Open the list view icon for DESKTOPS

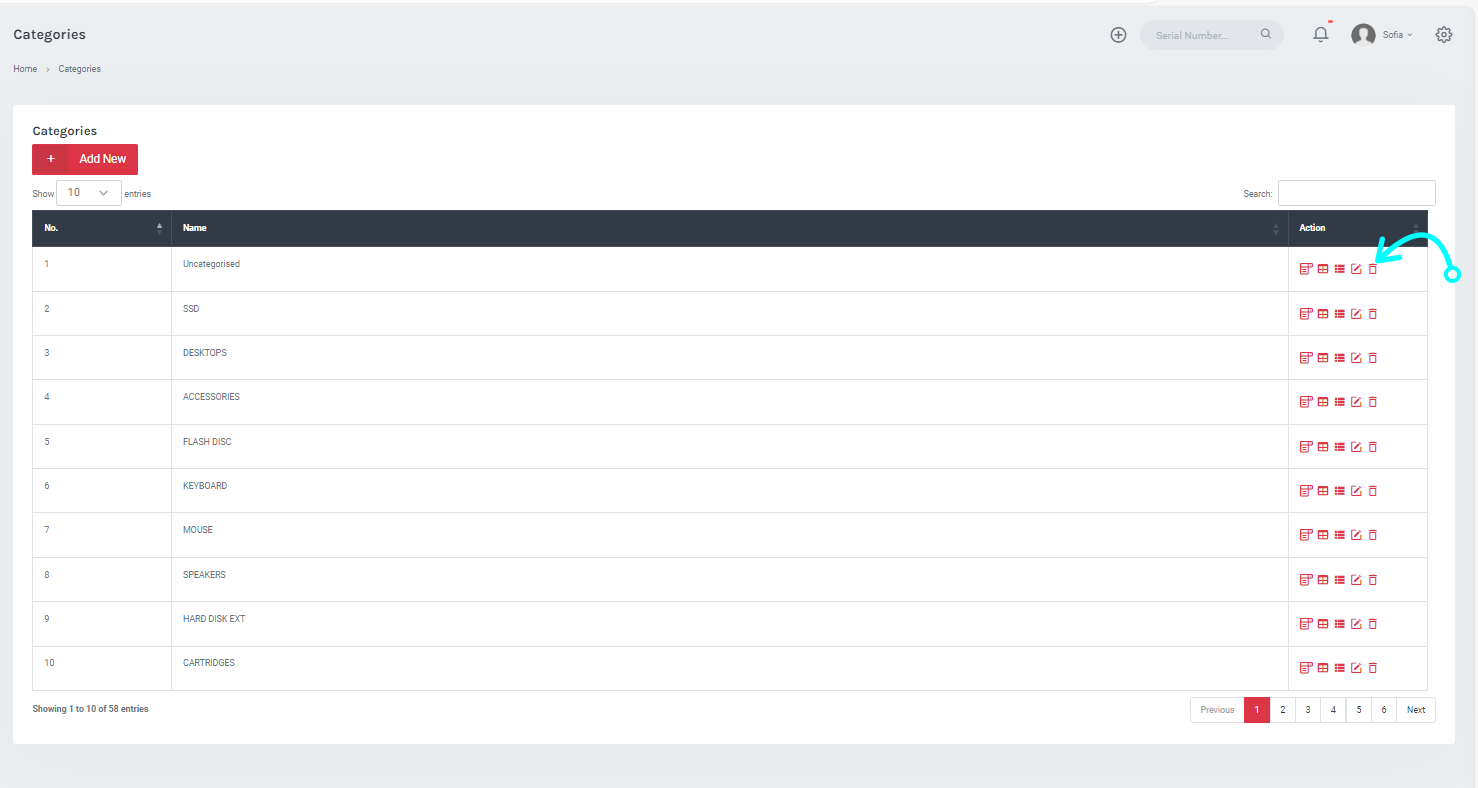(x=1339, y=358)
